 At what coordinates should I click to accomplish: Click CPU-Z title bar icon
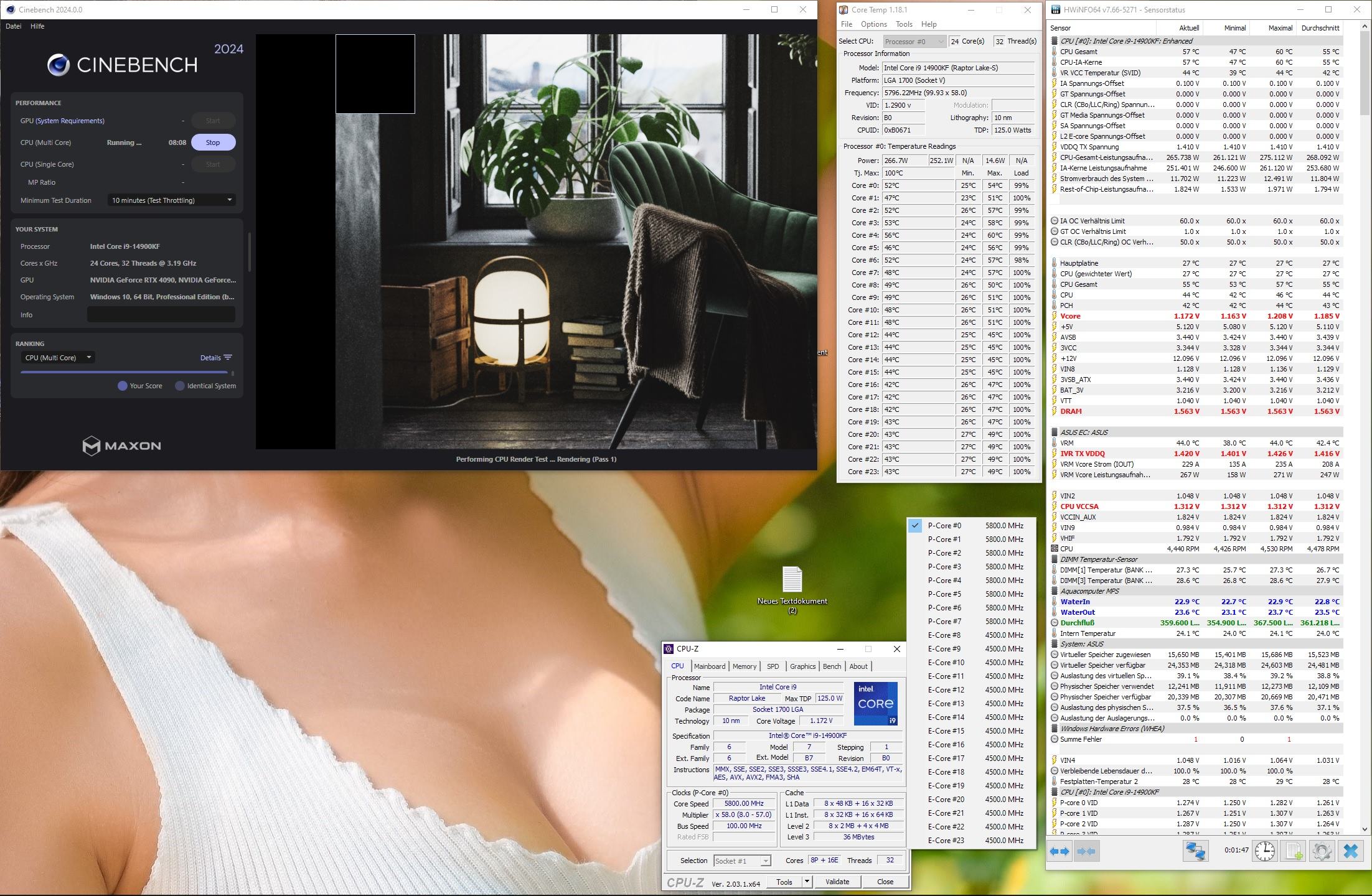tap(669, 648)
